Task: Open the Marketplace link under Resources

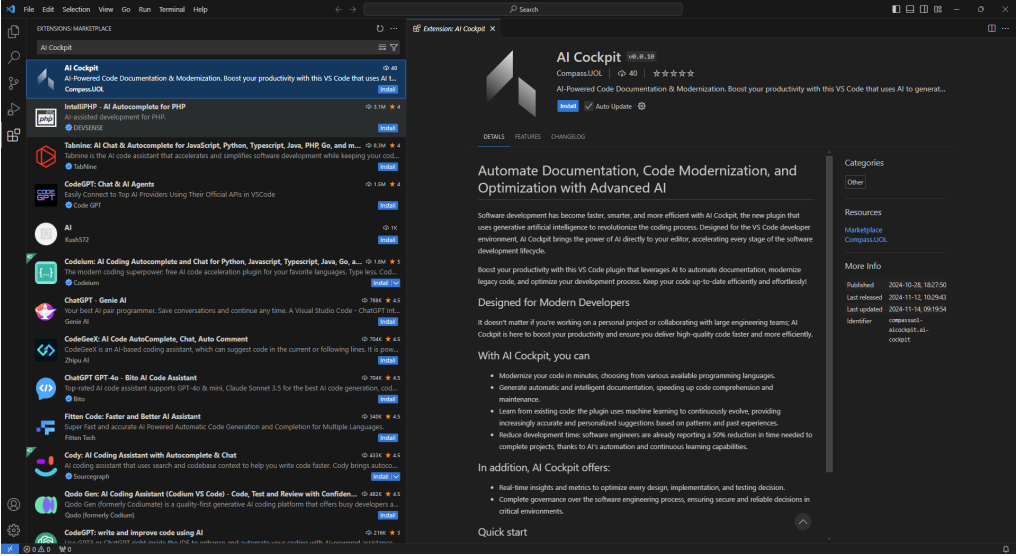Action: [863, 229]
